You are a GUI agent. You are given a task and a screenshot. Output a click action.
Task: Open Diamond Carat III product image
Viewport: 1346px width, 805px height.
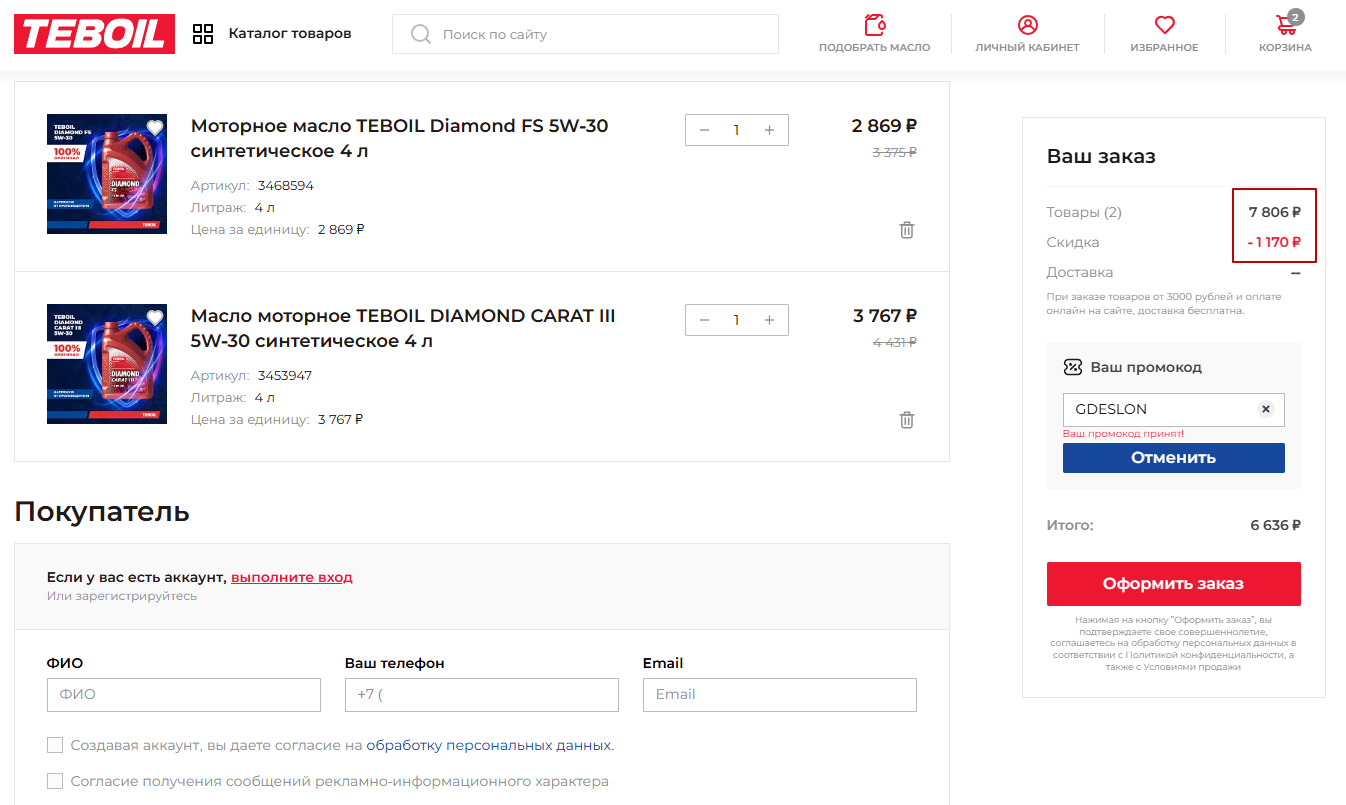click(x=107, y=364)
